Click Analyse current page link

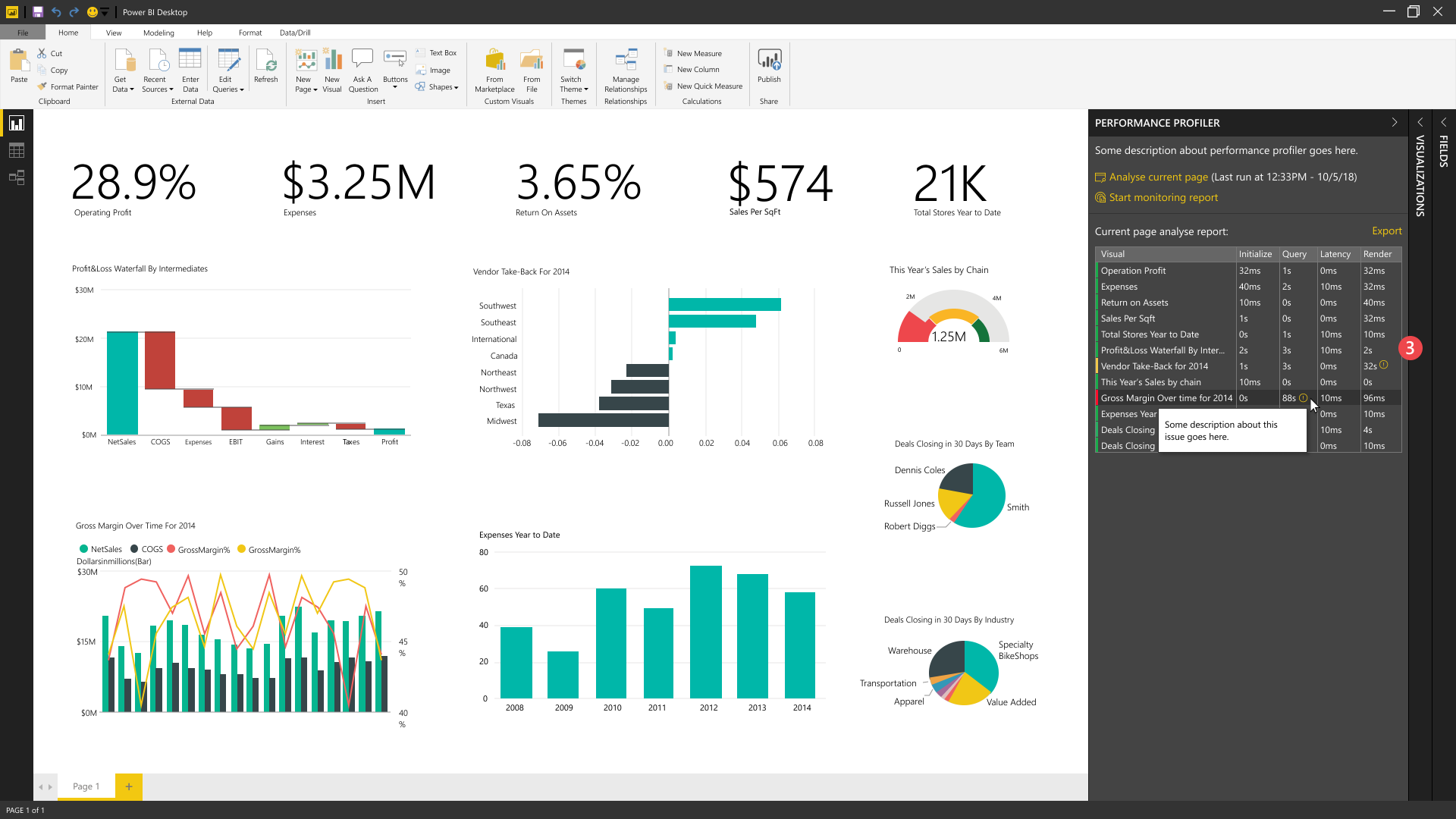click(1157, 177)
